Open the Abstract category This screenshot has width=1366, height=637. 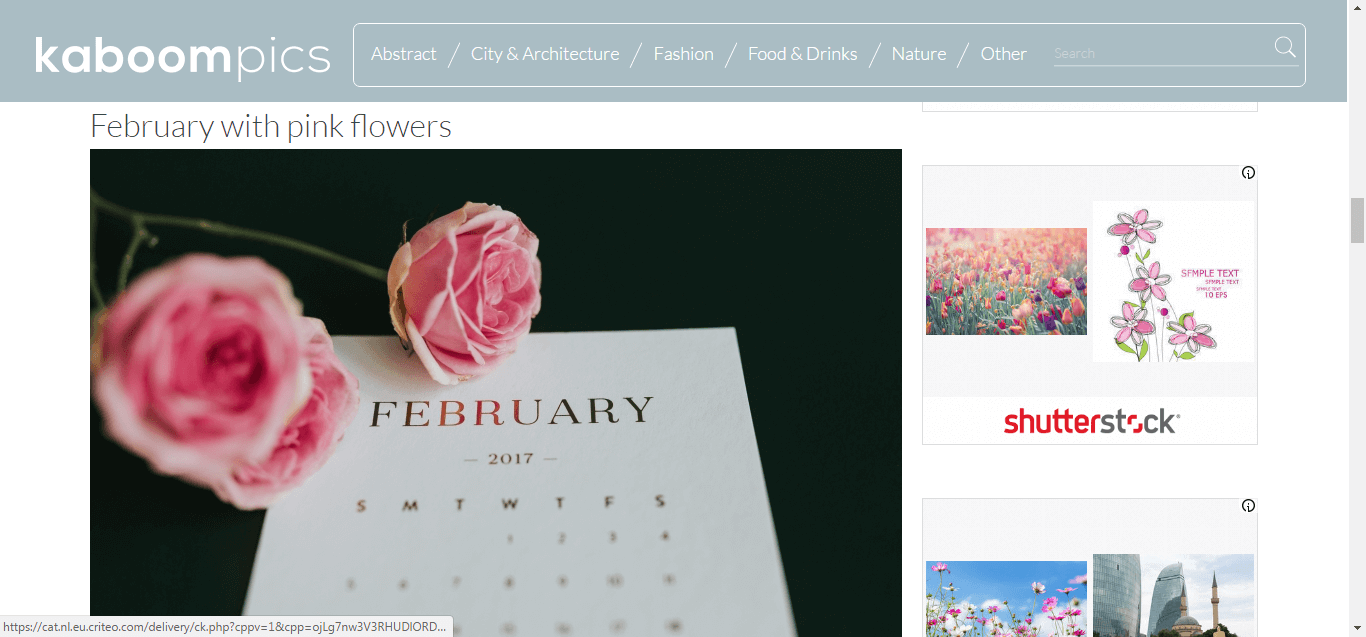click(404, 54)
